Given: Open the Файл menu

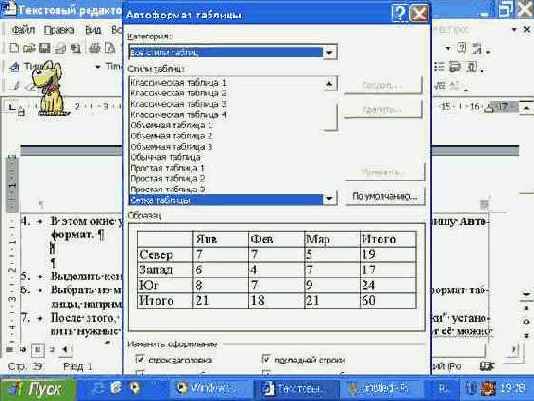Looking at the screenshot, I should point(23,30).
